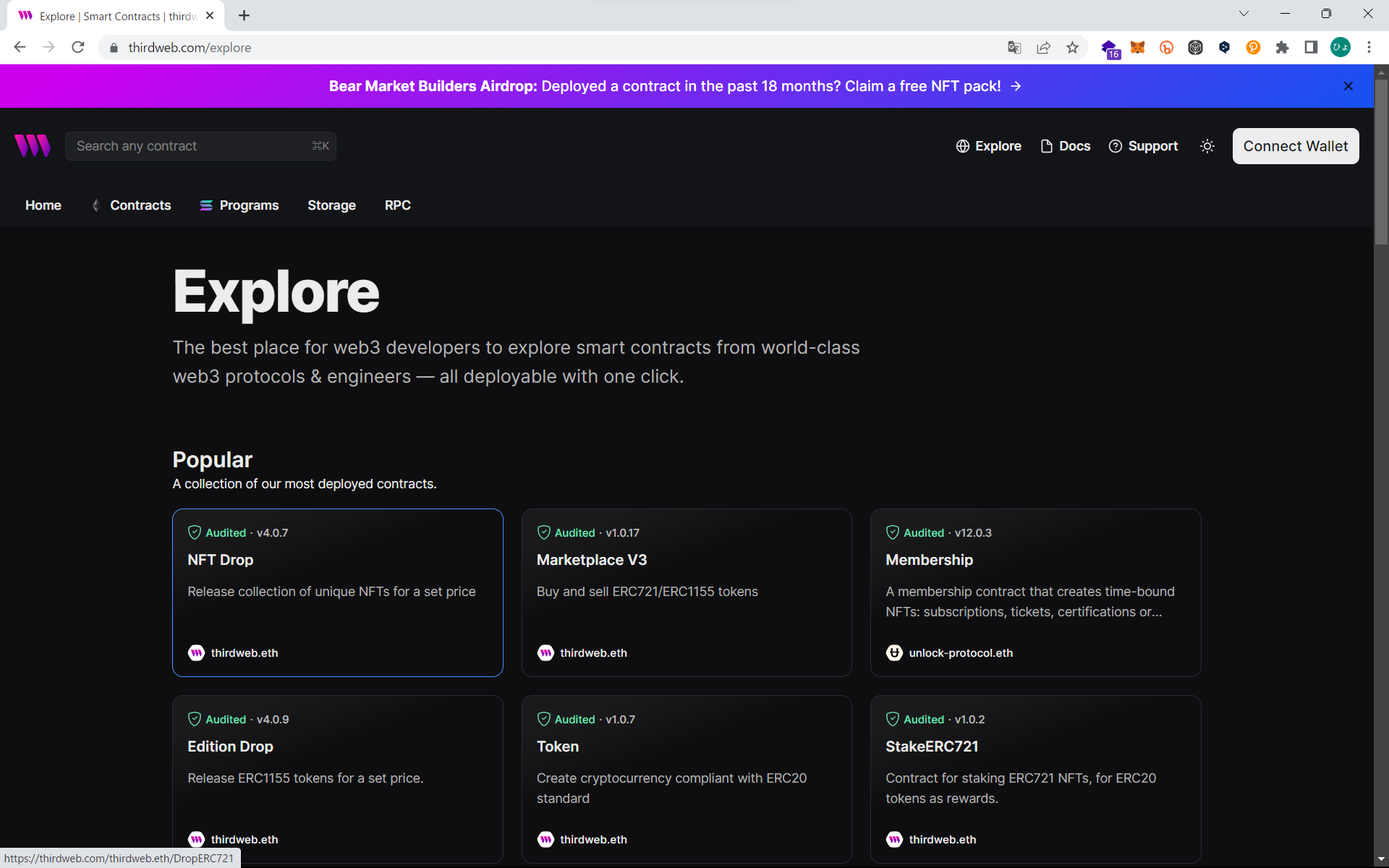1389x868 pixels.
Task: Focus the Search any contract field
Action: 192,146
